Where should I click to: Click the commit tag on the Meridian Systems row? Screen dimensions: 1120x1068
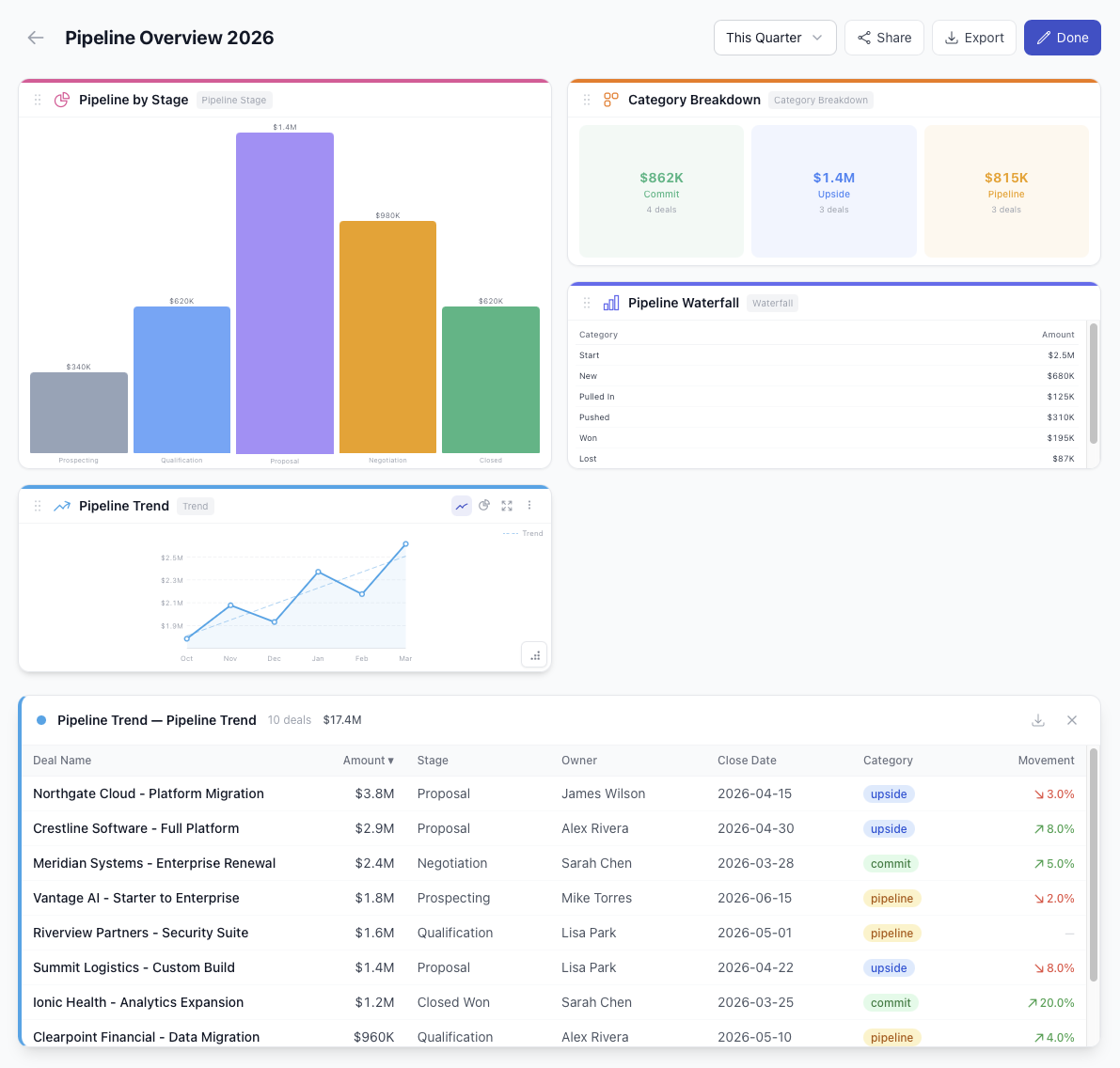[x=891, y=864]
